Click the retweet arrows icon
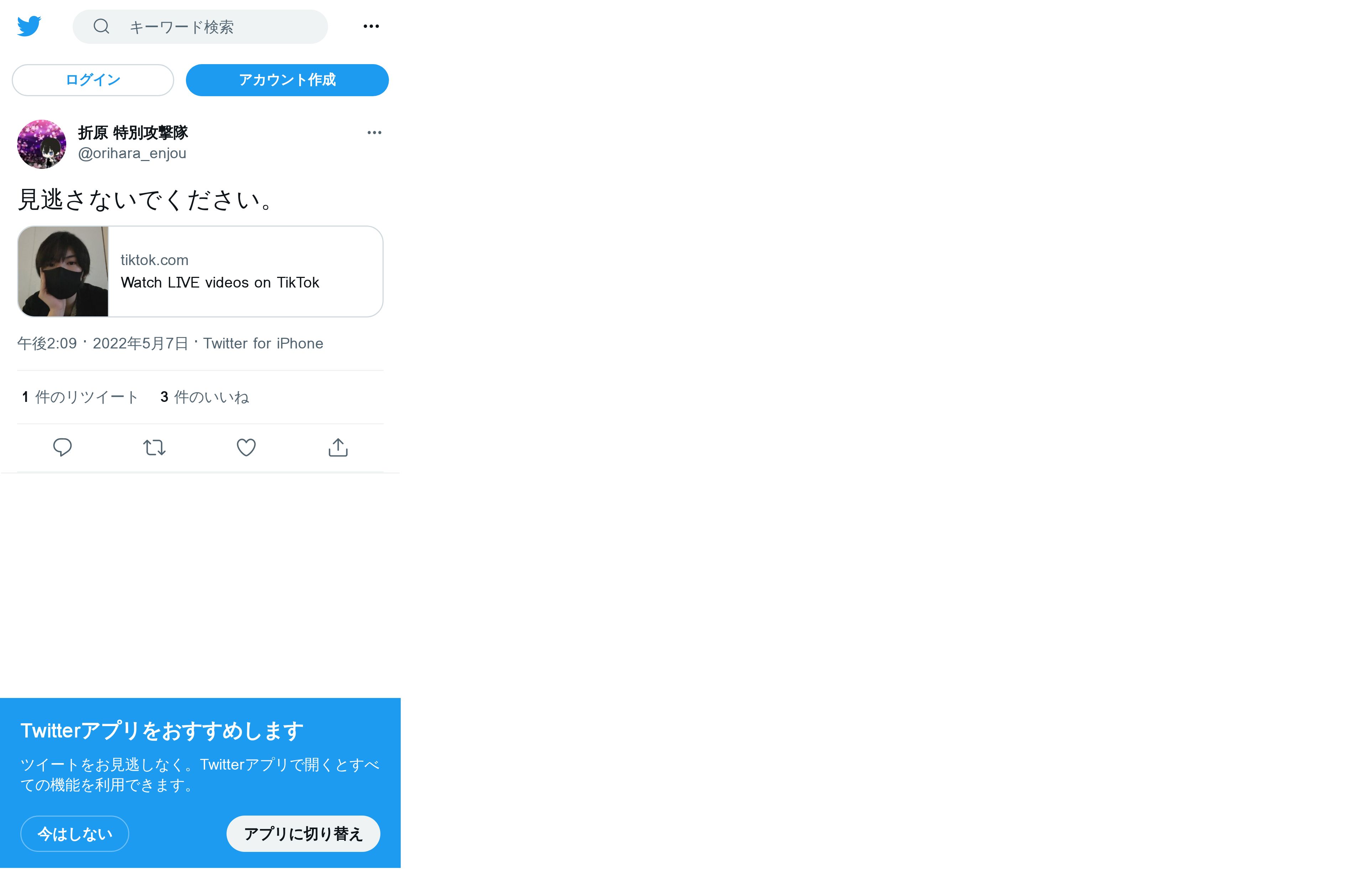This screenshot has width=1372, height=869. click(x=155, y=447)
